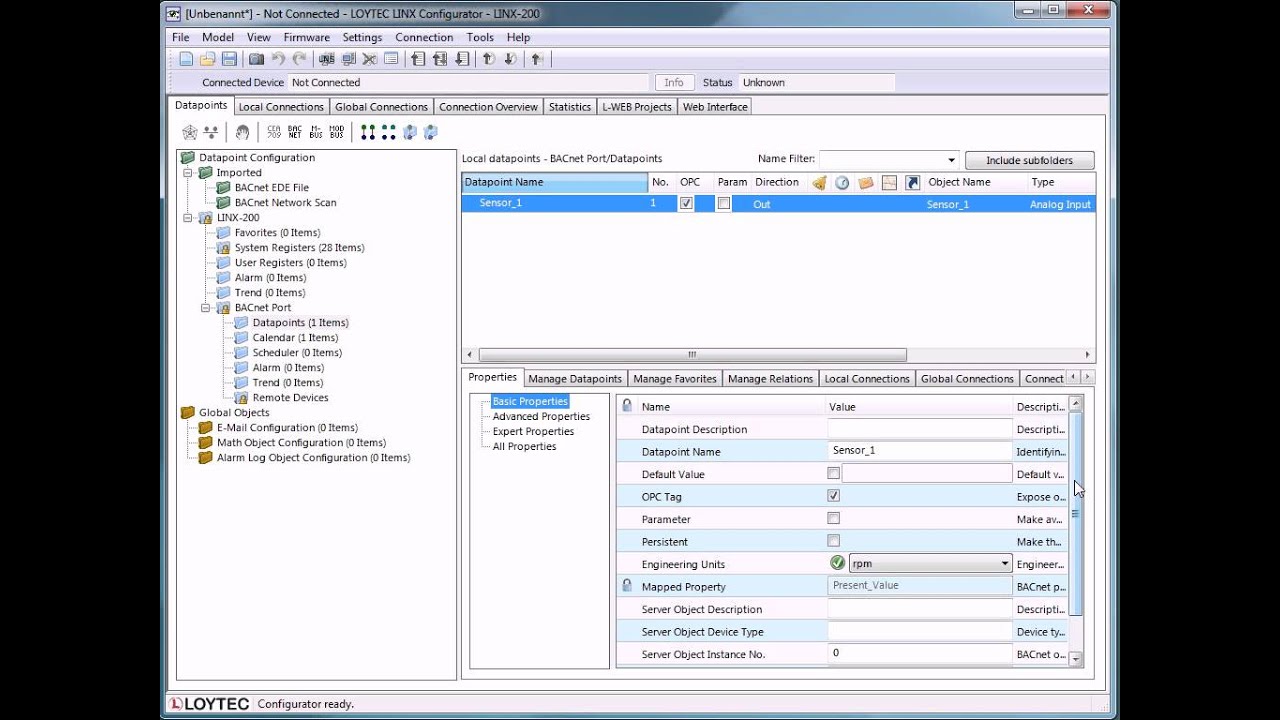Collapse the Imported tree node

click(x=187, y=172)
